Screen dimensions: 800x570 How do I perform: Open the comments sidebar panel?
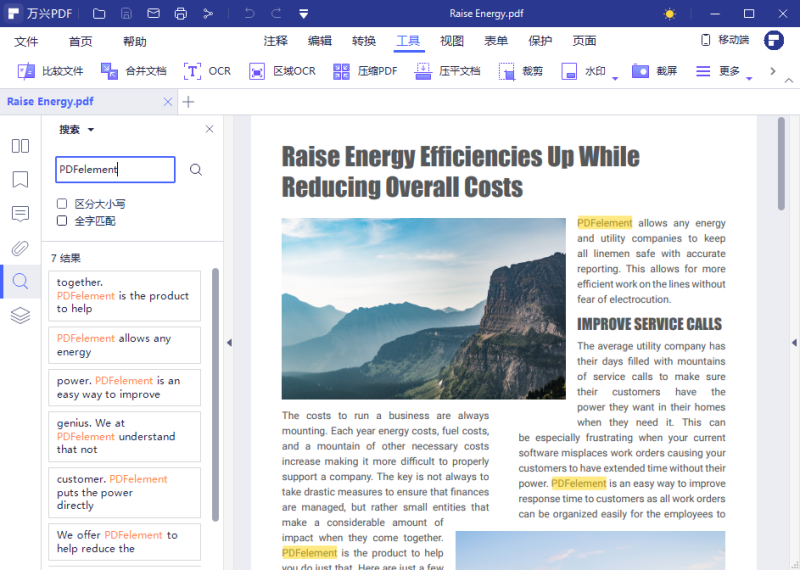click(x=20, y=214)
